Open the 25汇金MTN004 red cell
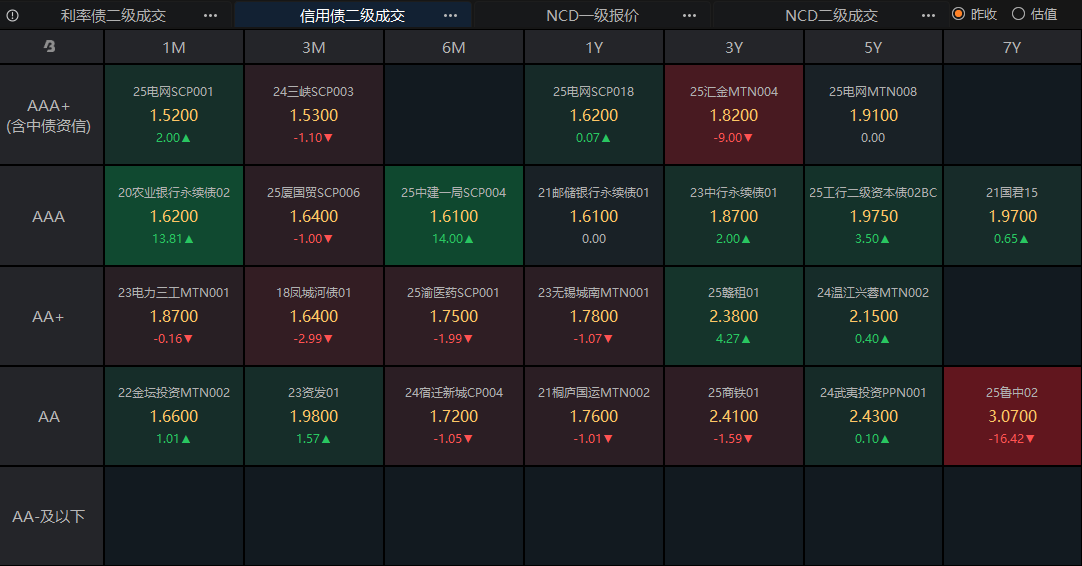 [734, 115]
